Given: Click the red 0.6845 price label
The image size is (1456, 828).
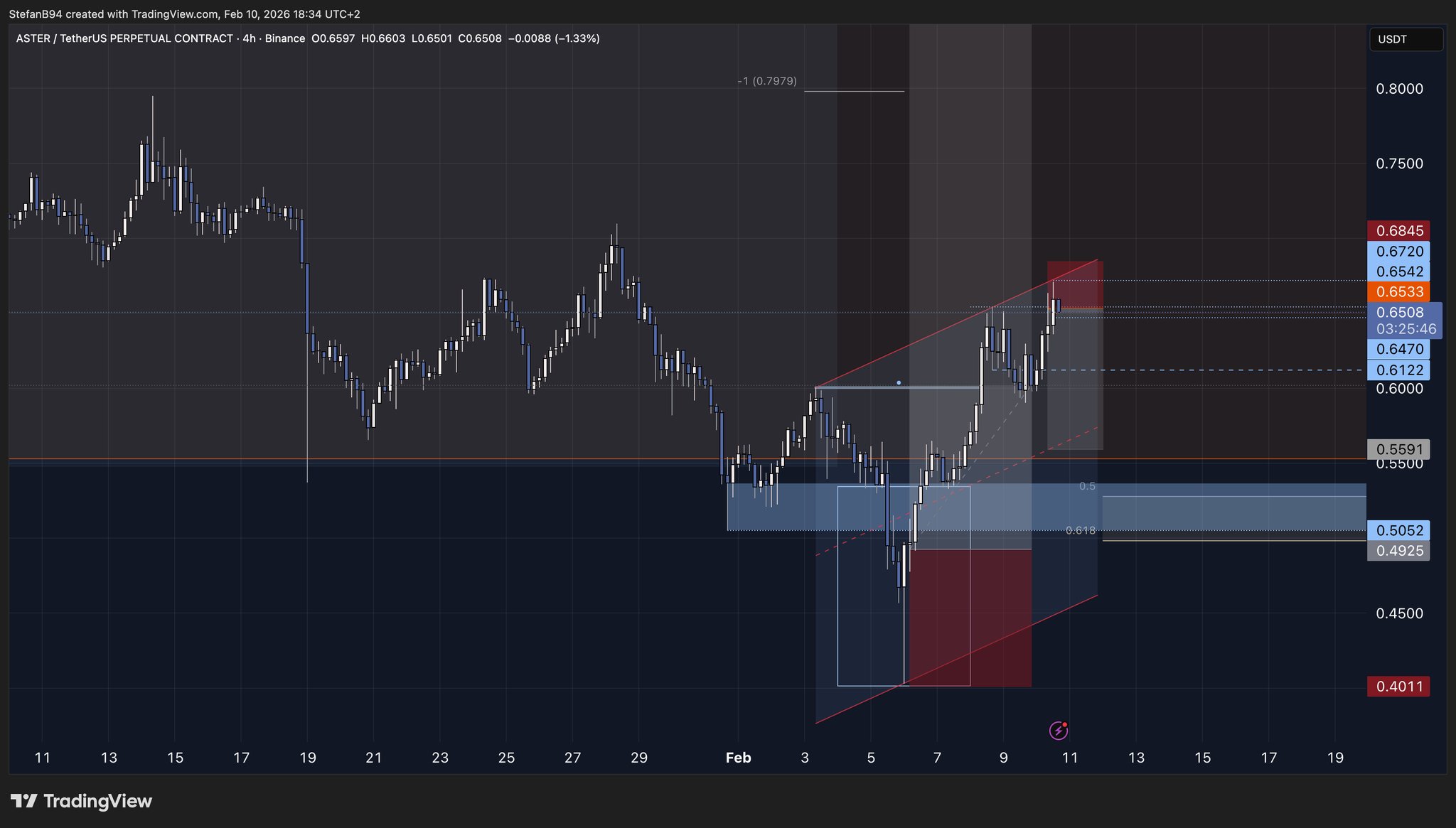Looking at the screenshot, I should (1398, 231).
